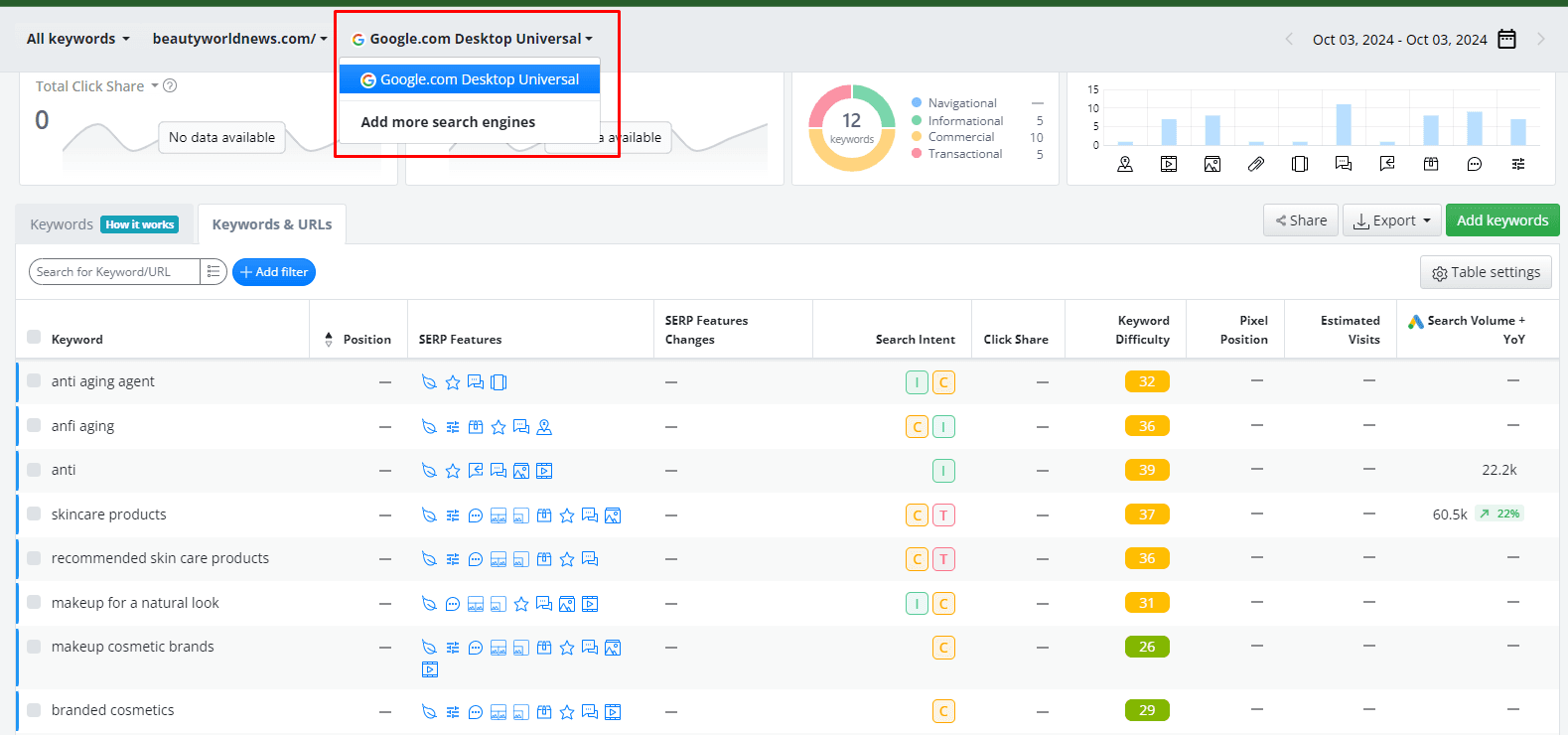The height and width of the screenshot is (735, 1568).
Task: Check the box for anti aging agent
Action: click(34, 380)
